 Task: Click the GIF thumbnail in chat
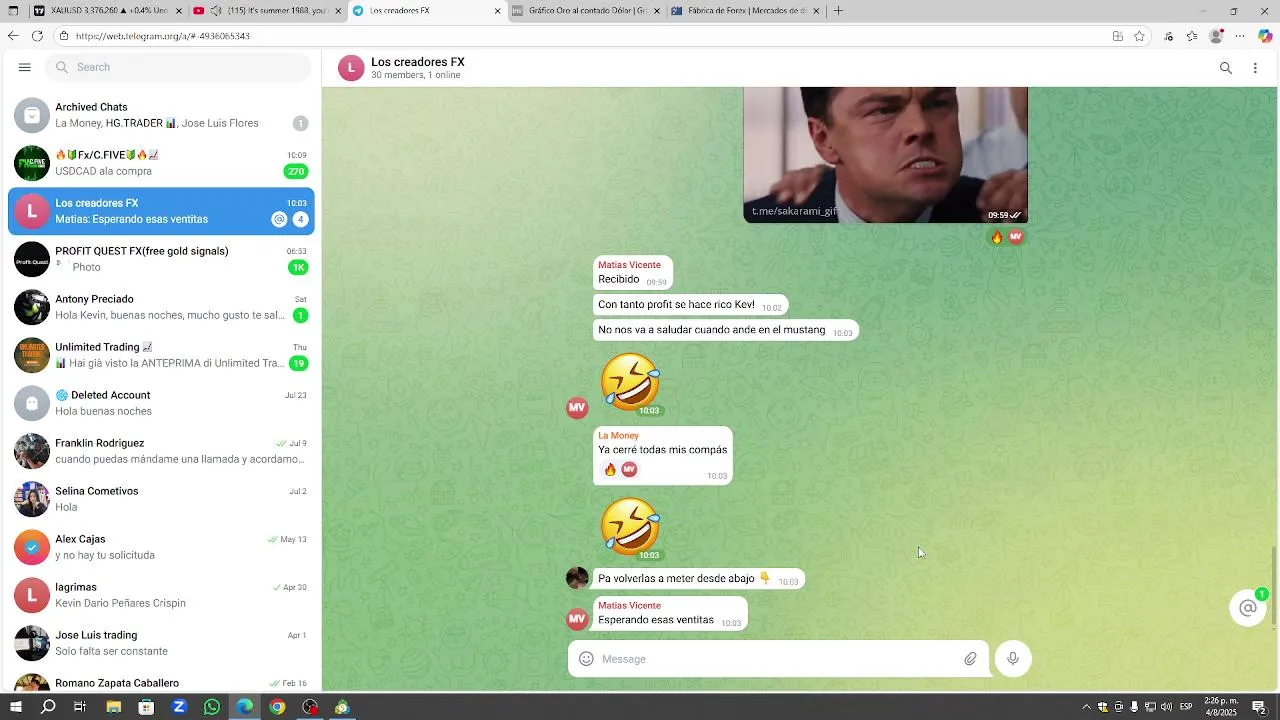(x=885, y=154)
